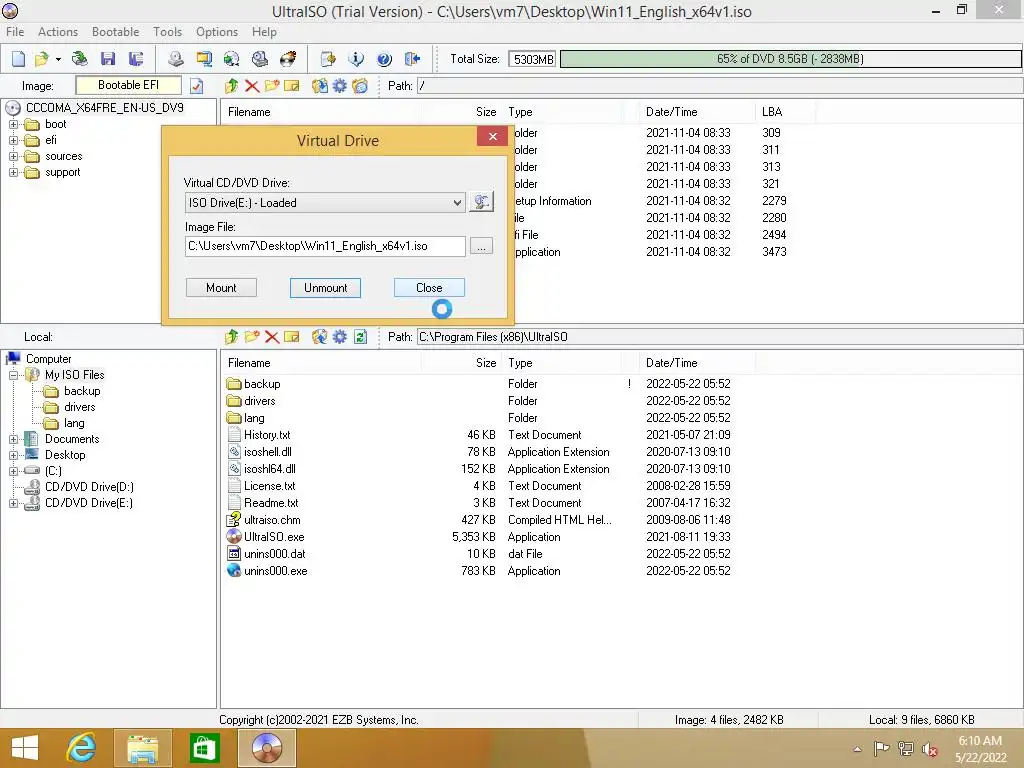Image resolution: width=1024 pixels, height=768 pixels.
Task: Expand the (C:) drive node
Action: (x=13, y=471)
